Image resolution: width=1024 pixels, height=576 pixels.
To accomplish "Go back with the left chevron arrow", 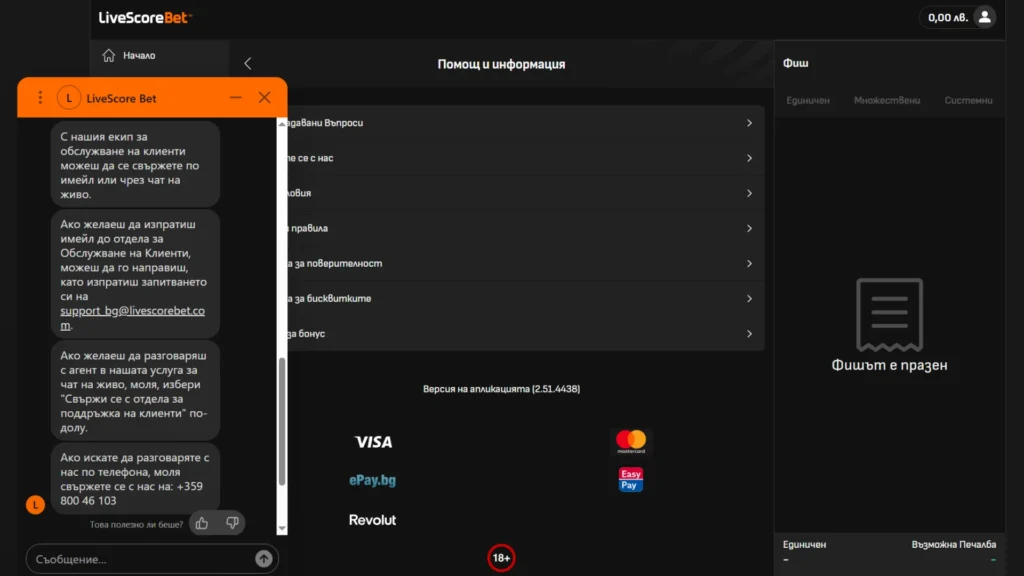I will tap(248, 63).
